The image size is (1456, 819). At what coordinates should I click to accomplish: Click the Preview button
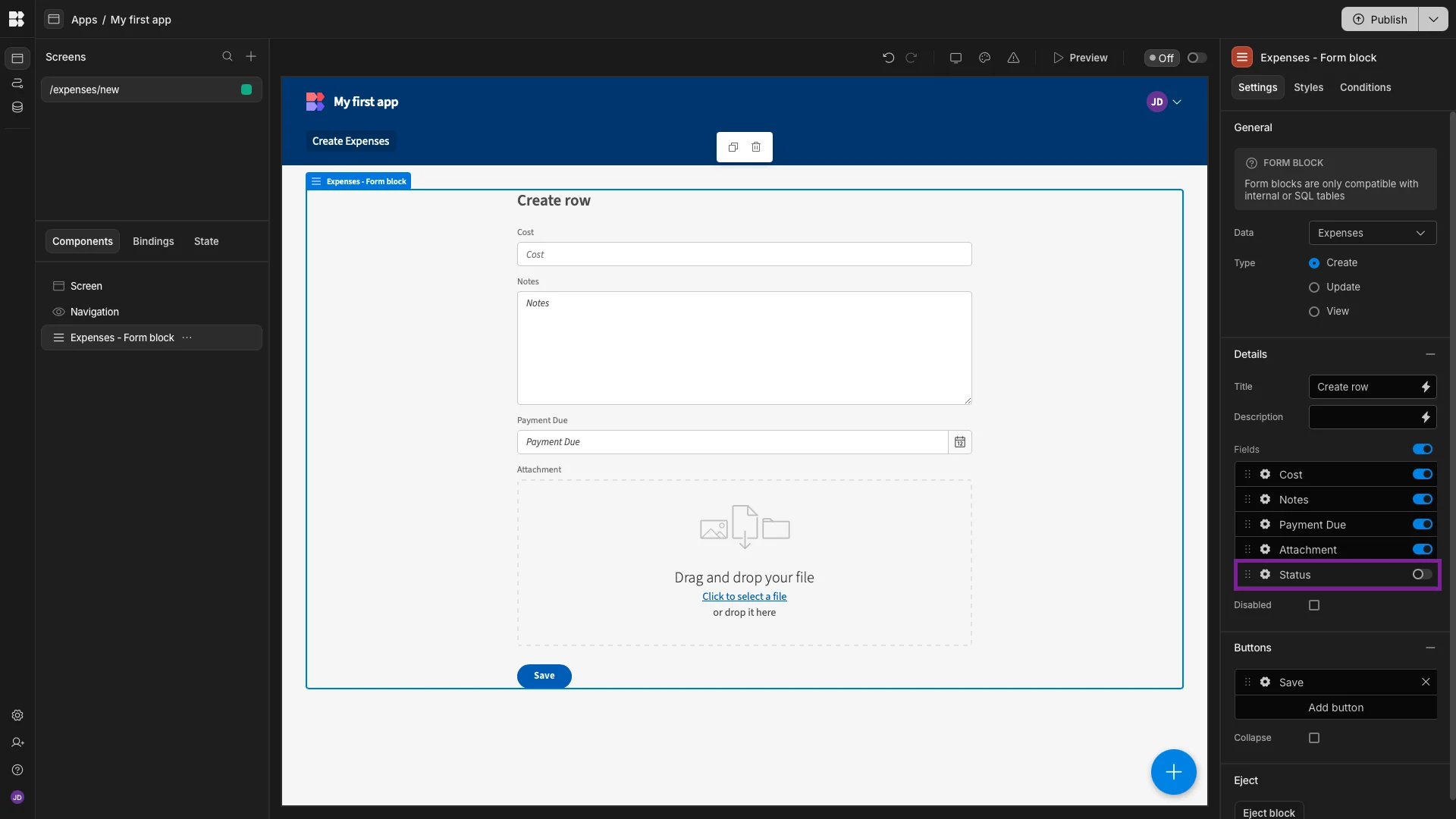pyautogui.click(x=1080, y=58)
